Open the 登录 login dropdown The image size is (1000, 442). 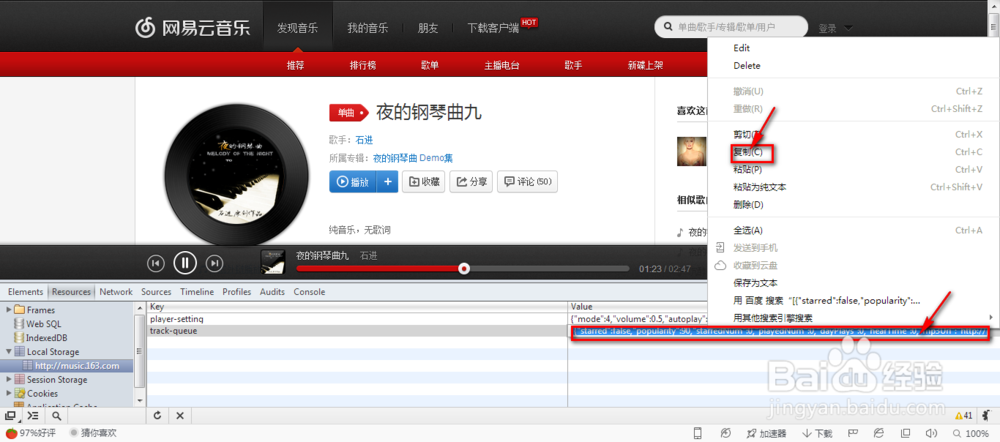(x=835, y=28)
